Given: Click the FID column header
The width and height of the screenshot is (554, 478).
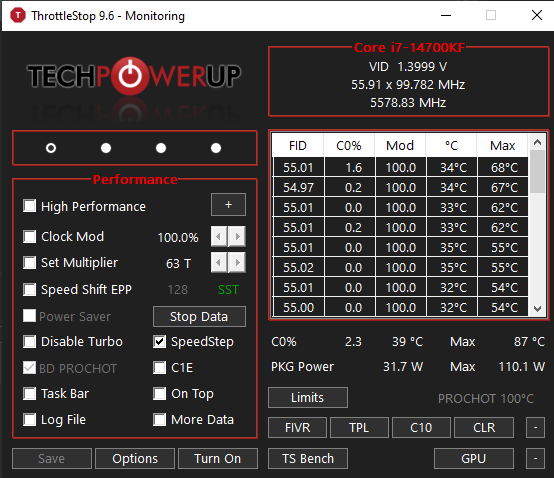Looking at the screenshot, I should pyautogui.click(x=298, y=146).
